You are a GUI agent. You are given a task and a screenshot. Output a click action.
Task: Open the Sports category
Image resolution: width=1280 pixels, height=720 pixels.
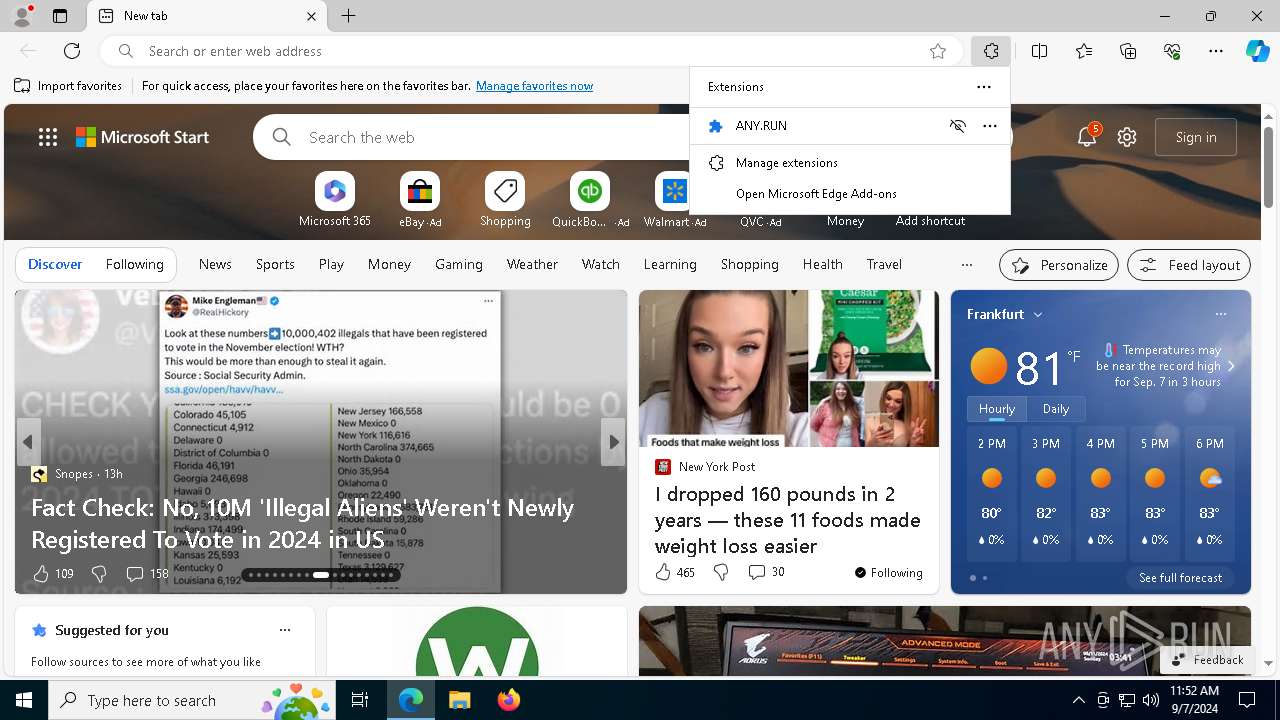click(x=275, y=264)
